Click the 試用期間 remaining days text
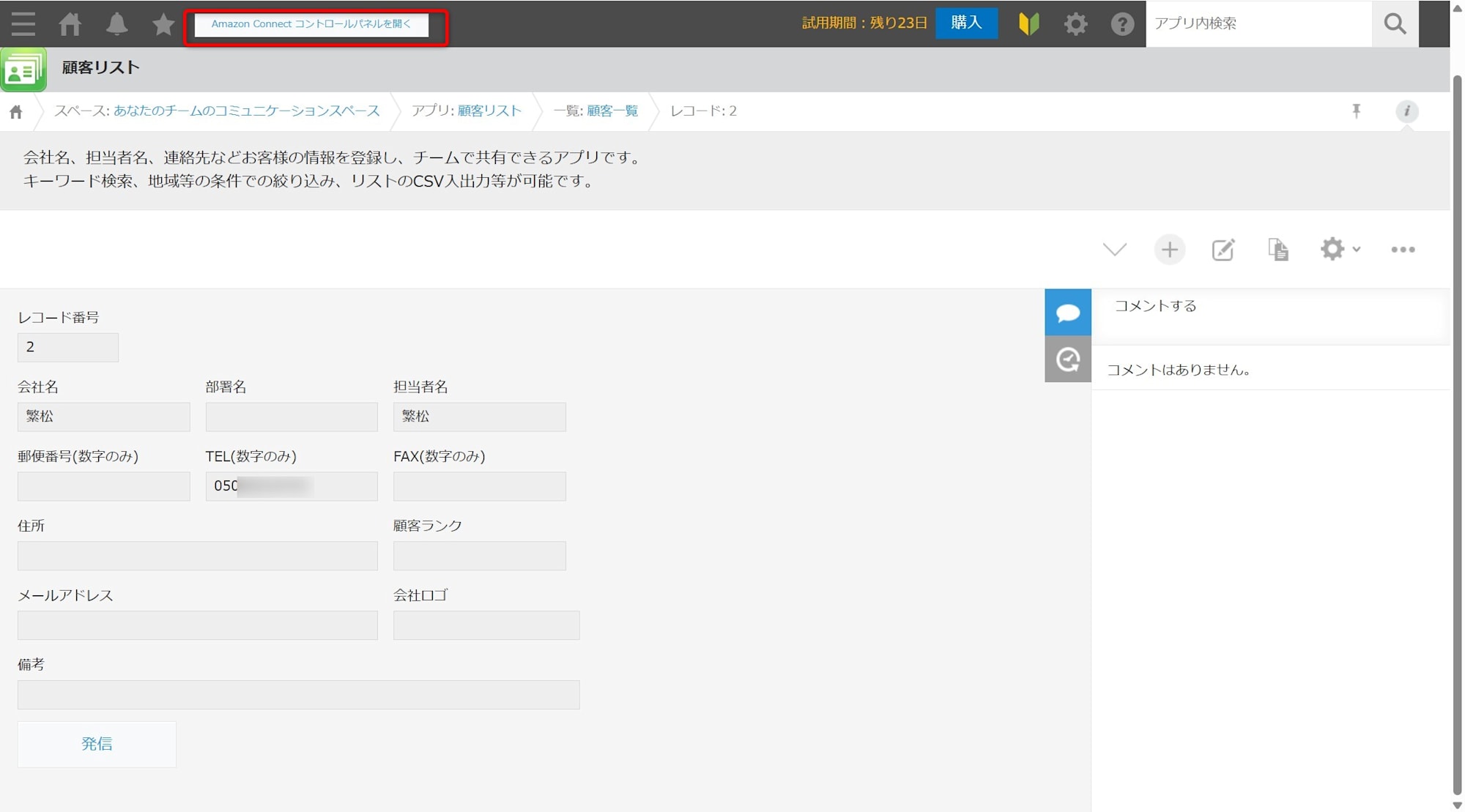The height and width of the screenshot is (812, 1465). point(864,23)
